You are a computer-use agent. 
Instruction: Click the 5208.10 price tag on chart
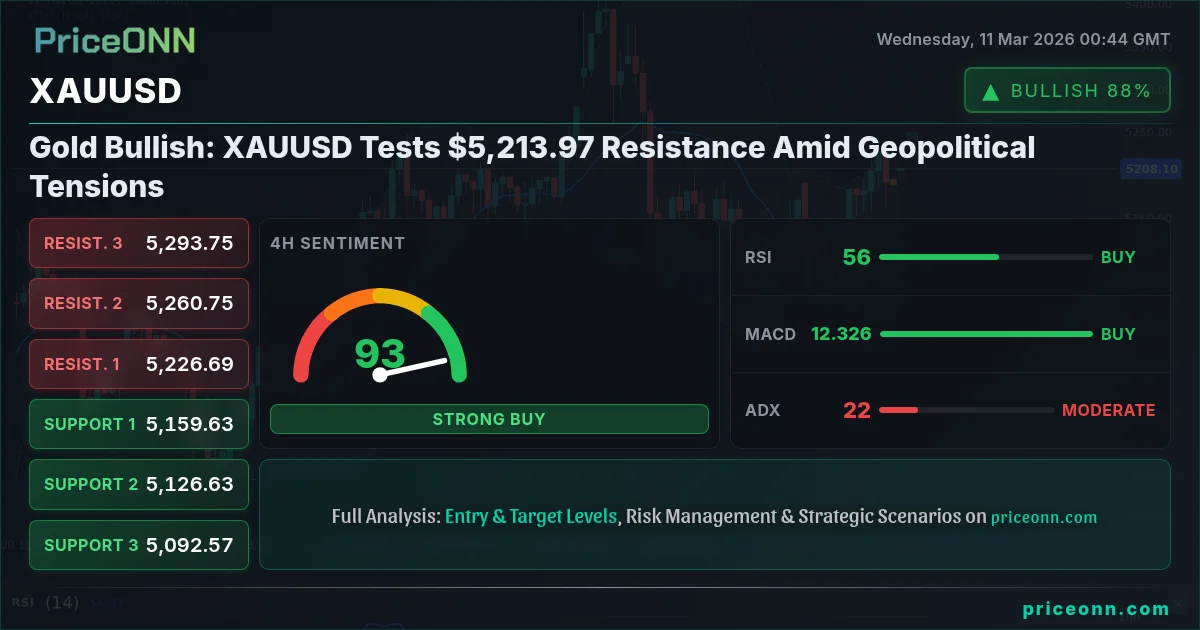[x=1150, y=168]
